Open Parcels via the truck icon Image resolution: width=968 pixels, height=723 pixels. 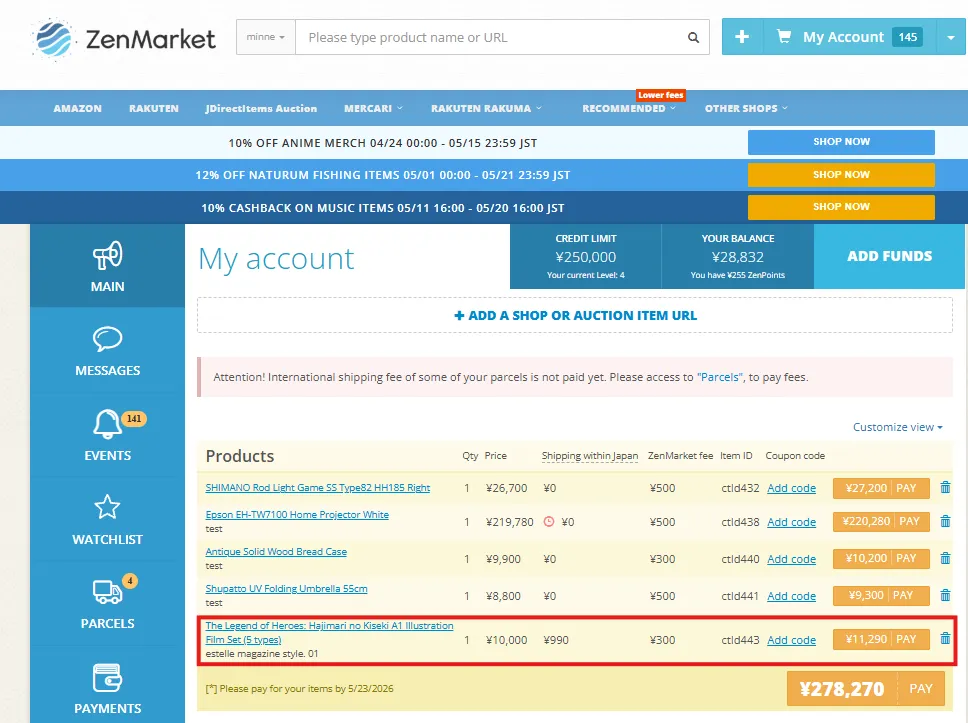107,591
